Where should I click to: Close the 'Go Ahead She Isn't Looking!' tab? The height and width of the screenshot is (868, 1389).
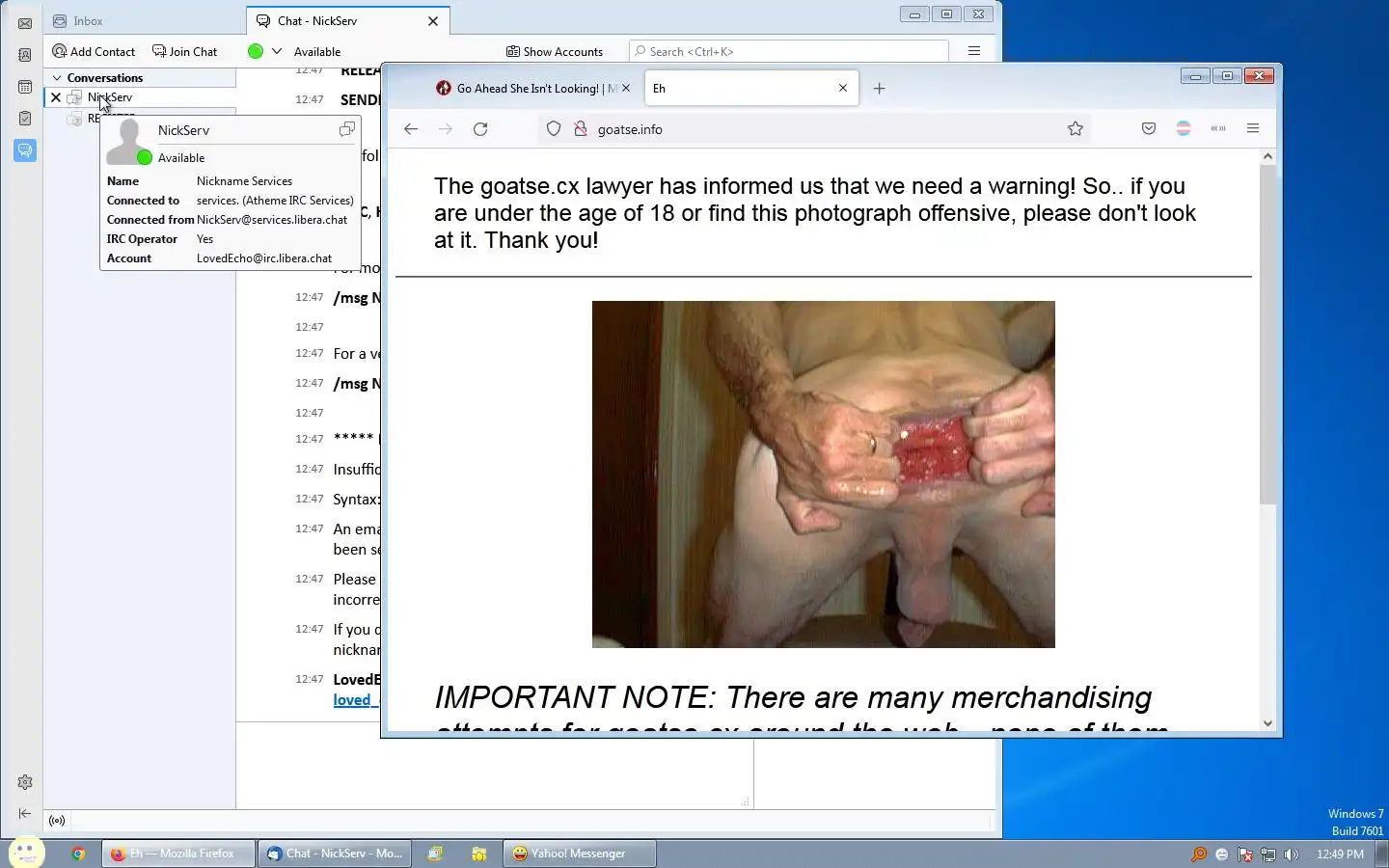(626, 88)
